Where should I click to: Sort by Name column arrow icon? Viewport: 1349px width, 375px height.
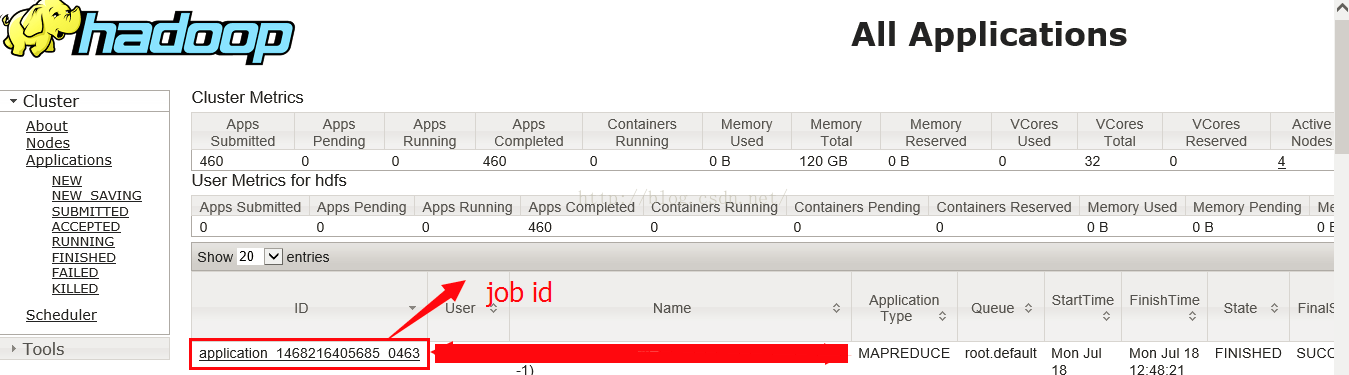point(836,309)
